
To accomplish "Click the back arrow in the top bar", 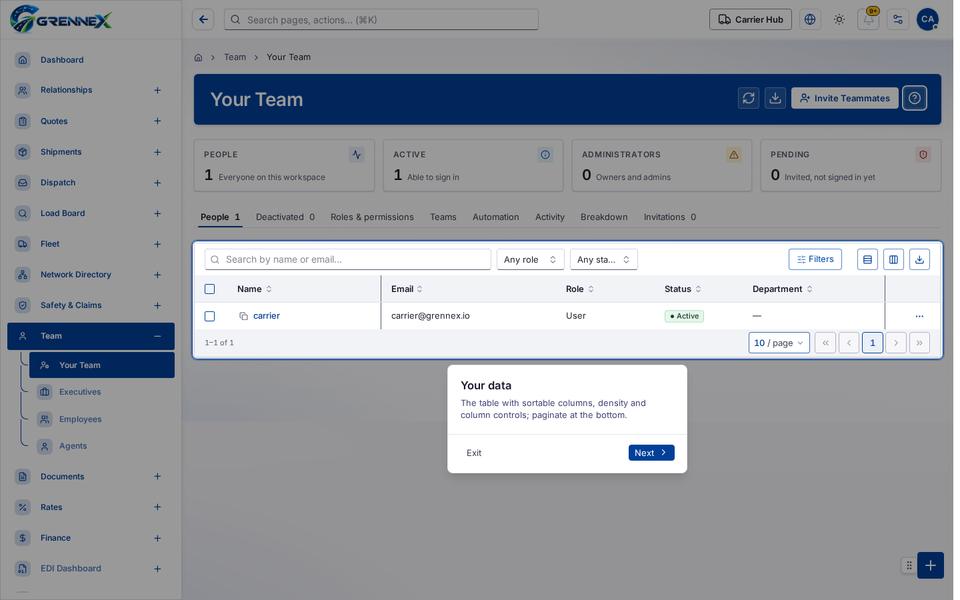I will (203, 20).
